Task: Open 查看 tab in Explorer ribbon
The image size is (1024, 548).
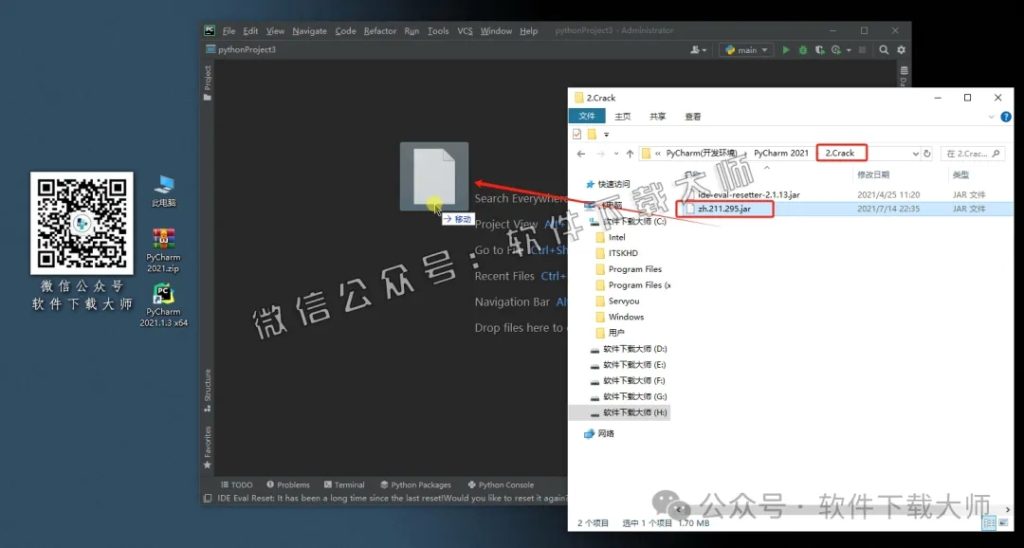Action: pos(693,116)
